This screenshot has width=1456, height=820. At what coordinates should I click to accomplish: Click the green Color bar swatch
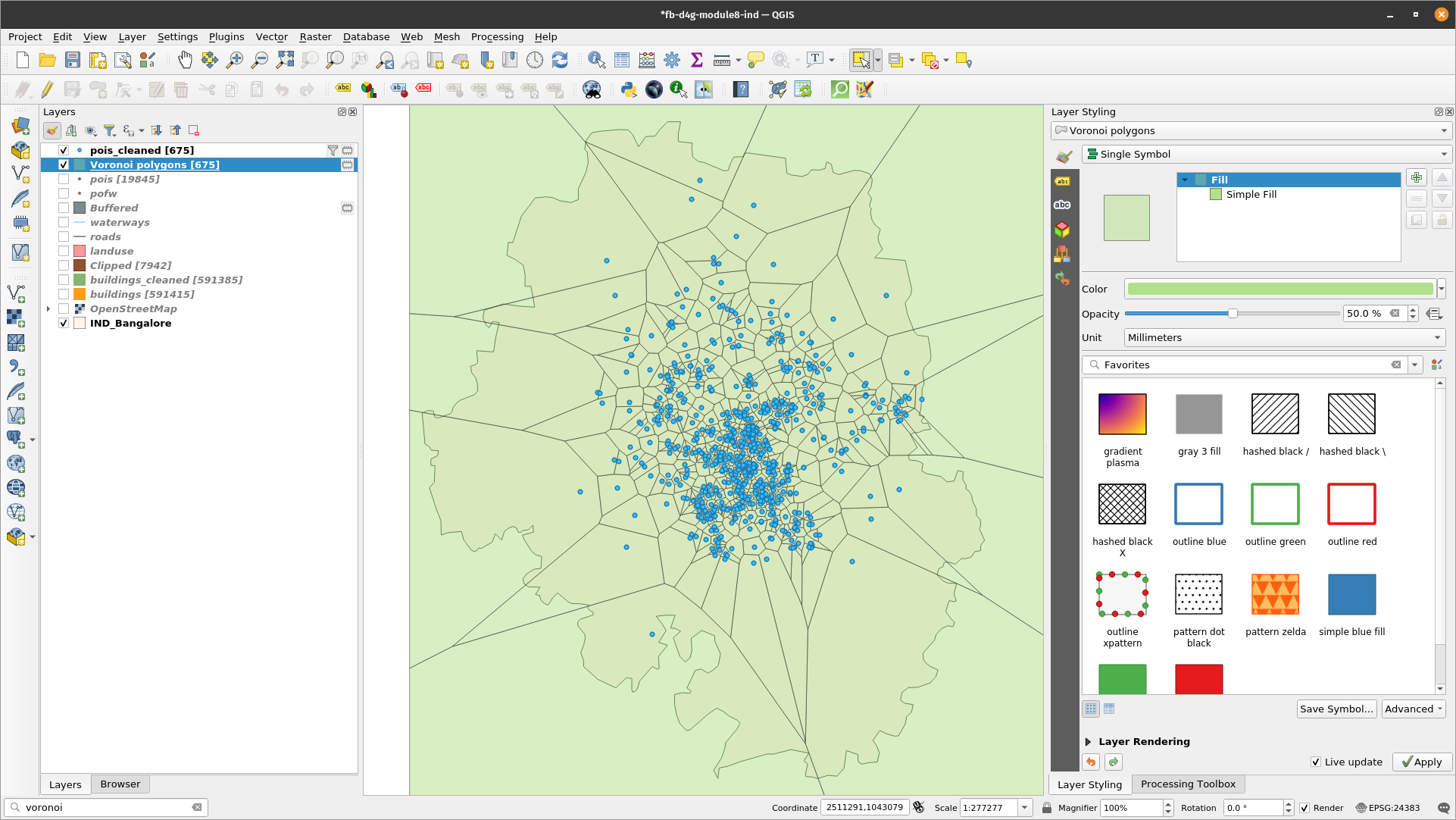click(1279, 289)
